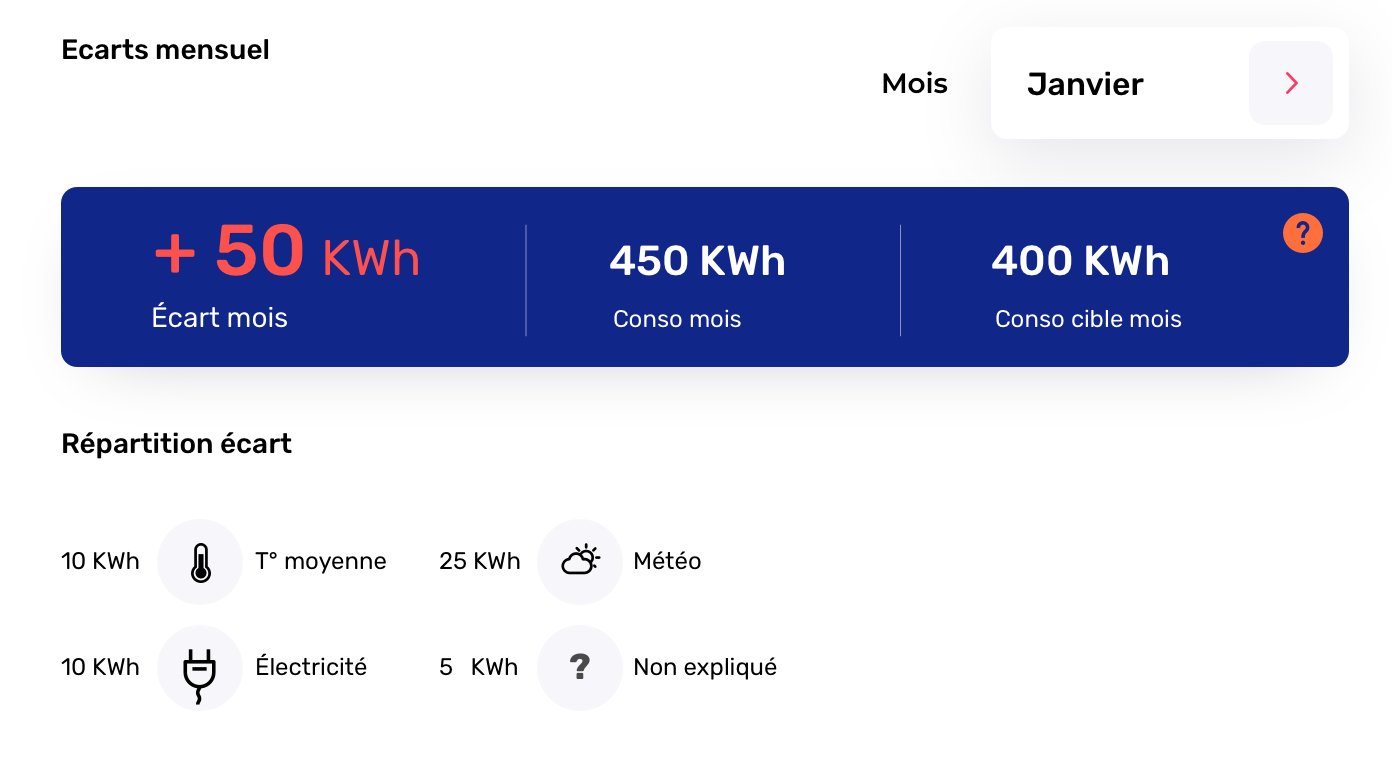
Task: Advance month with the pink chevron arrow
Action: pos(1290,84)
